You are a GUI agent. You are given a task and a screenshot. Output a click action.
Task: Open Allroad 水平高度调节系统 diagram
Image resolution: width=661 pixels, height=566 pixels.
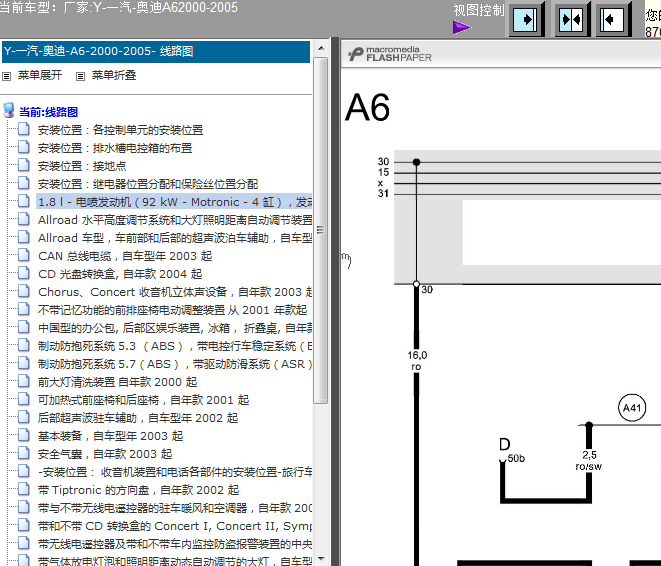(175, 220)
